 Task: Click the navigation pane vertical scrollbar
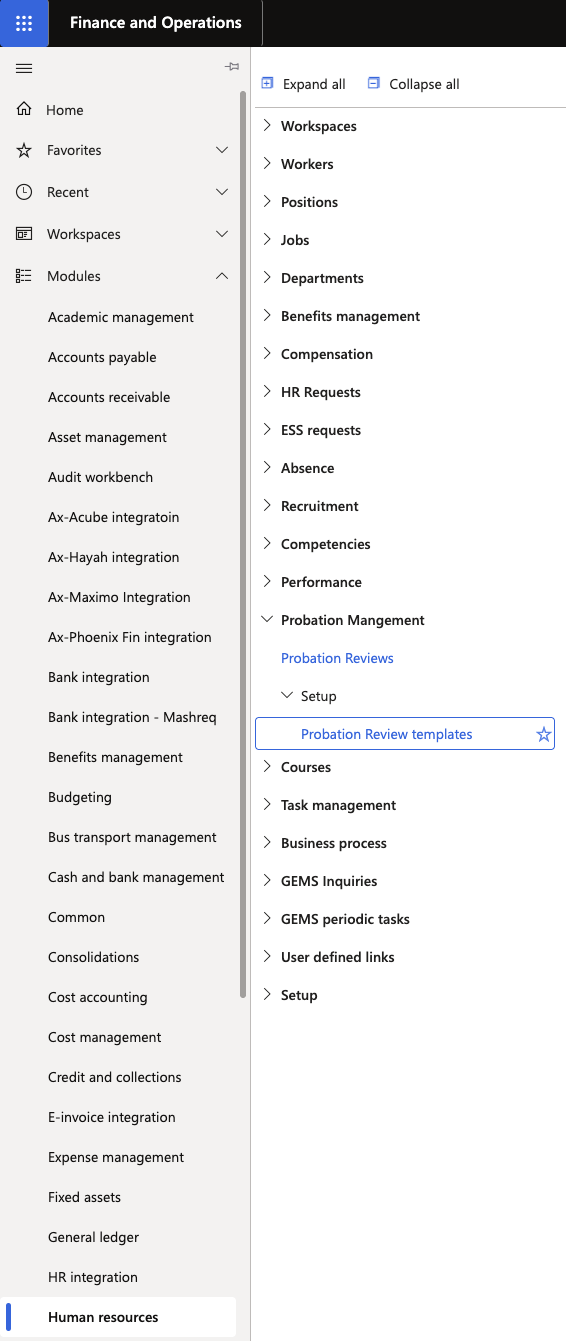243,545
